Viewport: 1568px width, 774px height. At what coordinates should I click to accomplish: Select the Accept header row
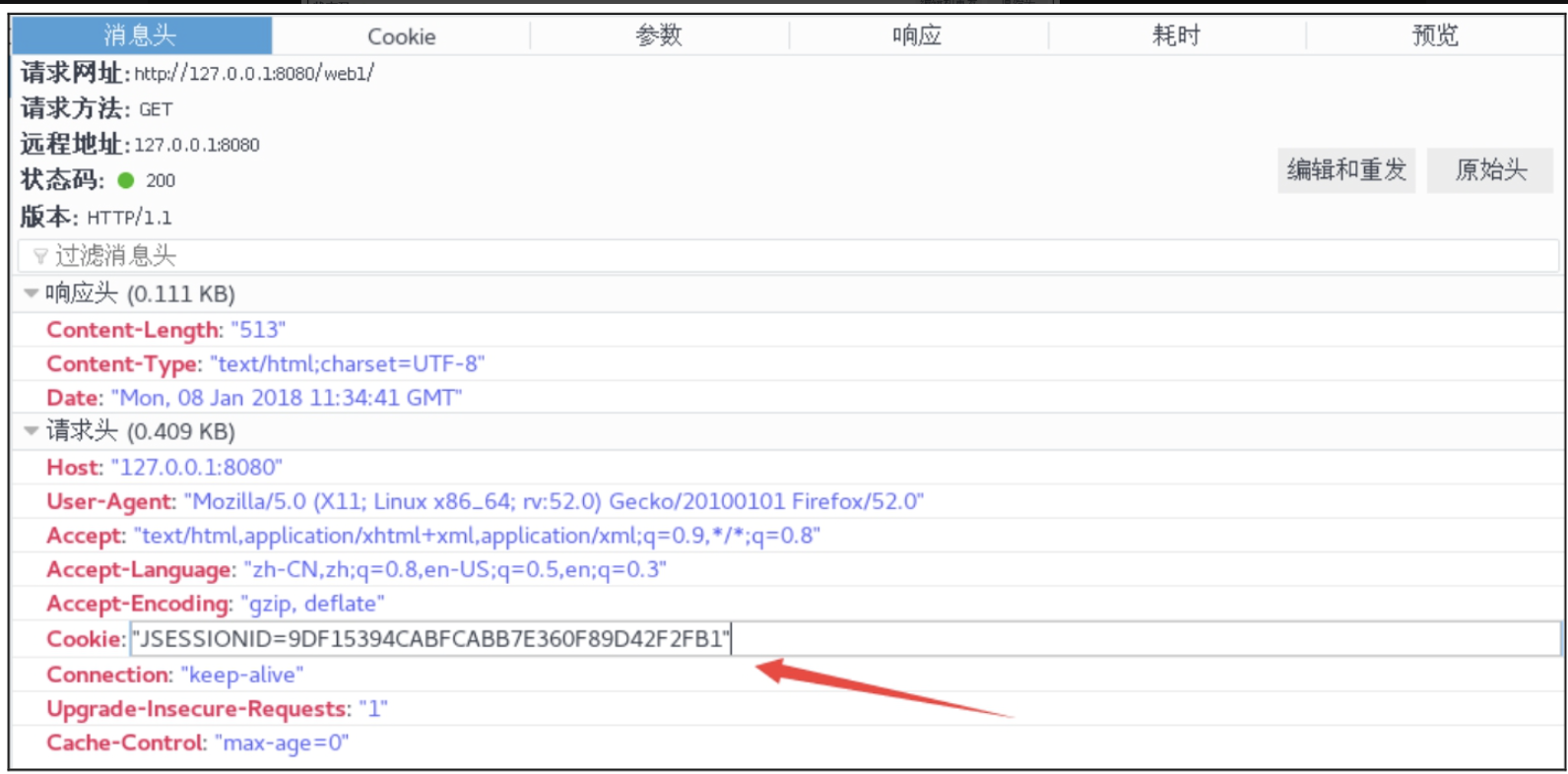click(788, 536)
